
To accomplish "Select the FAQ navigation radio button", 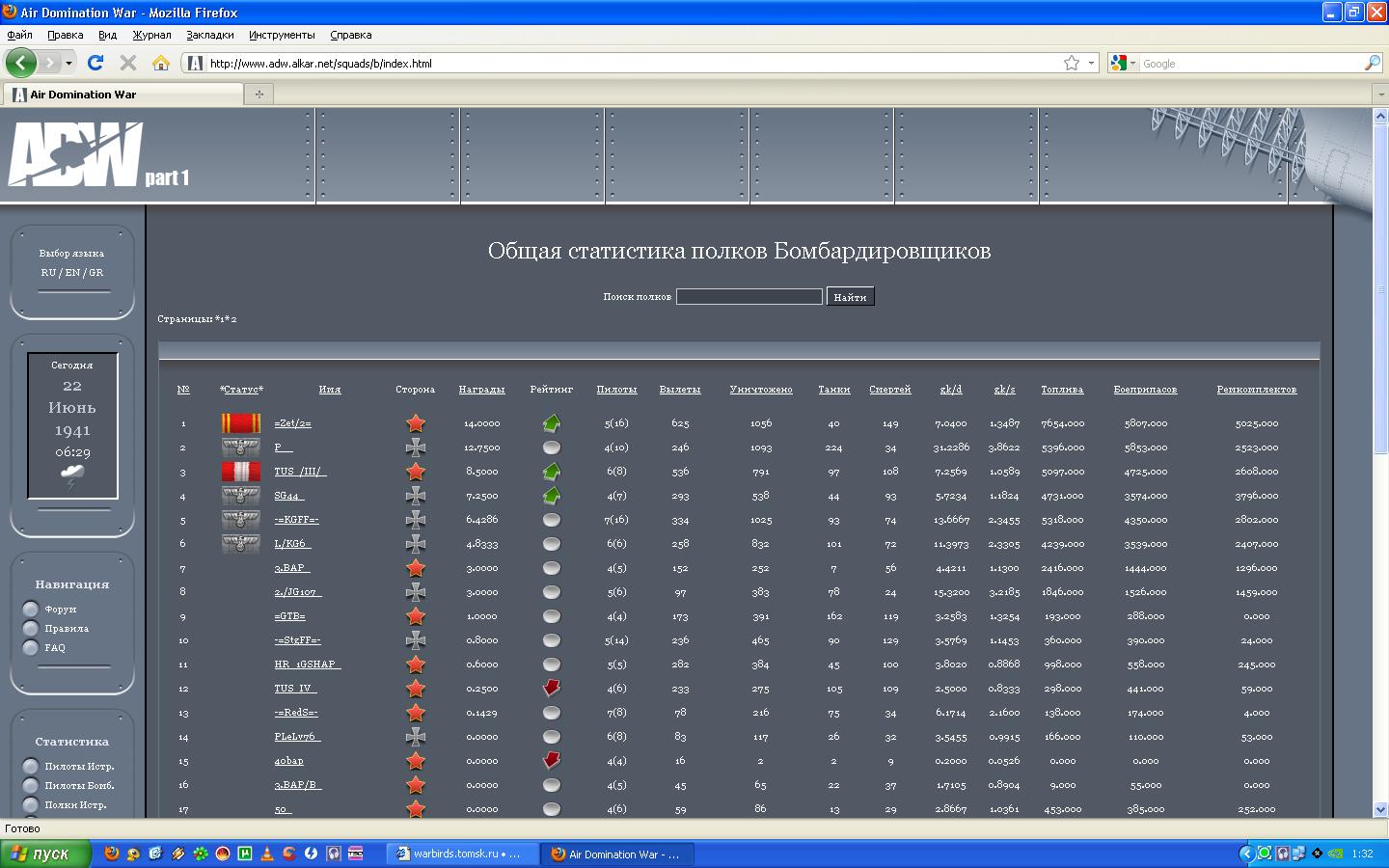I will [31, 648].
